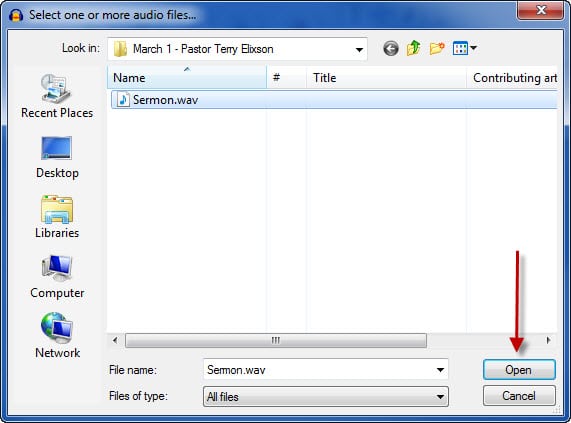The height and width of the screenshot is (423, 571).
Task: Click inside the File name text field
Action: [319, 370]
